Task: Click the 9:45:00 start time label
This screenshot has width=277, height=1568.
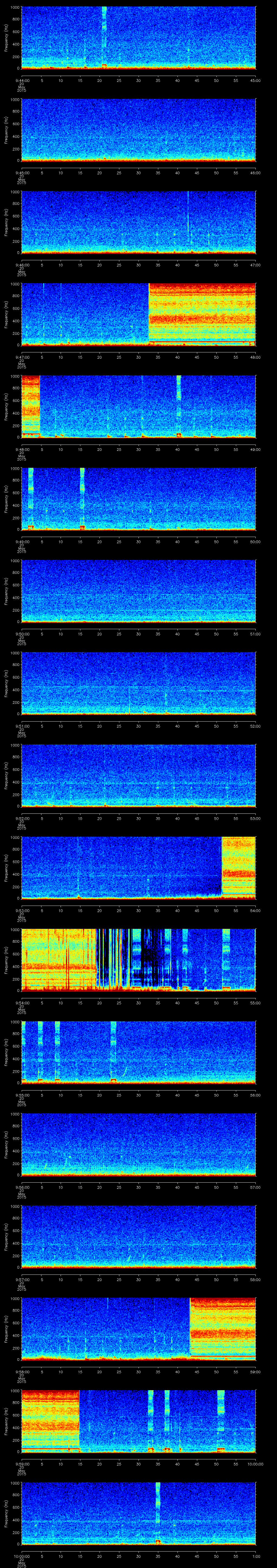Action: tap(22, 173)
